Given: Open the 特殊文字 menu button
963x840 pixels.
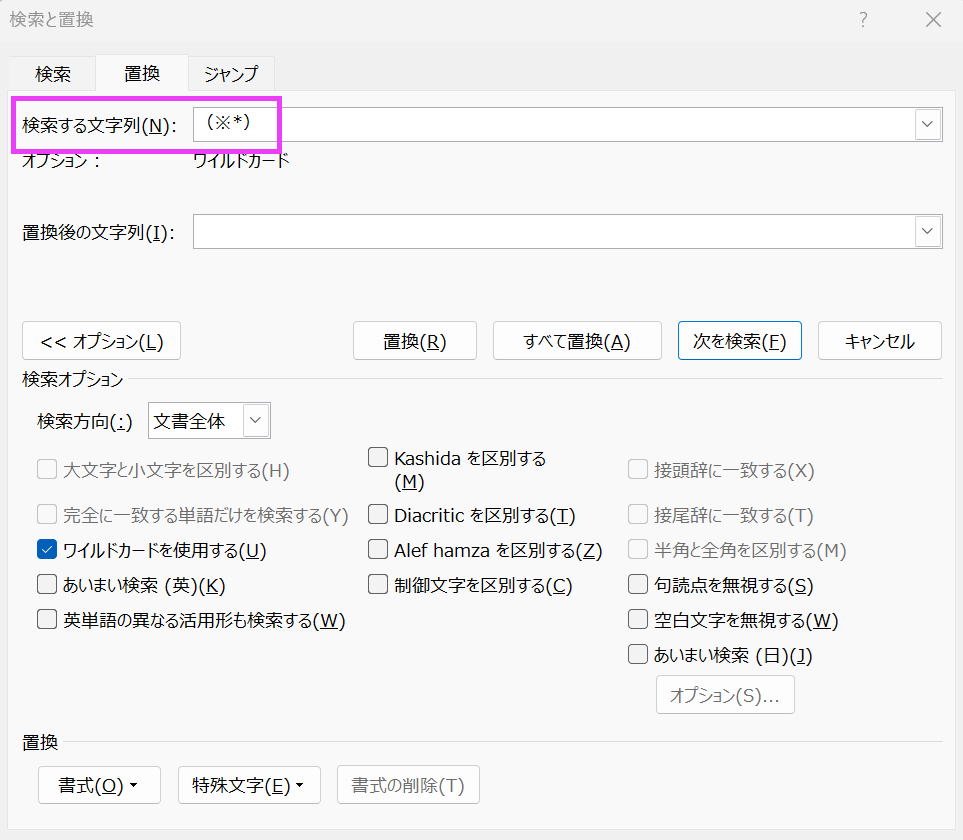Looking at the screenshot, I should point(248,785).
